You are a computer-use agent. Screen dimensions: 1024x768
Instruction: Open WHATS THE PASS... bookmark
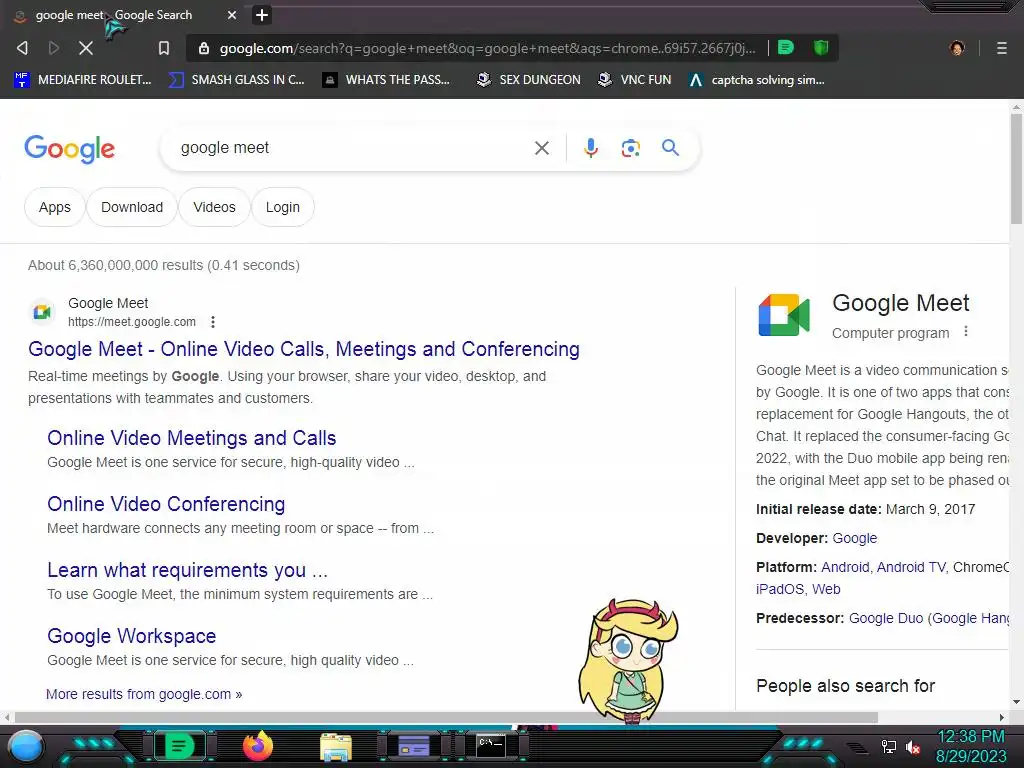coord(386,80)
